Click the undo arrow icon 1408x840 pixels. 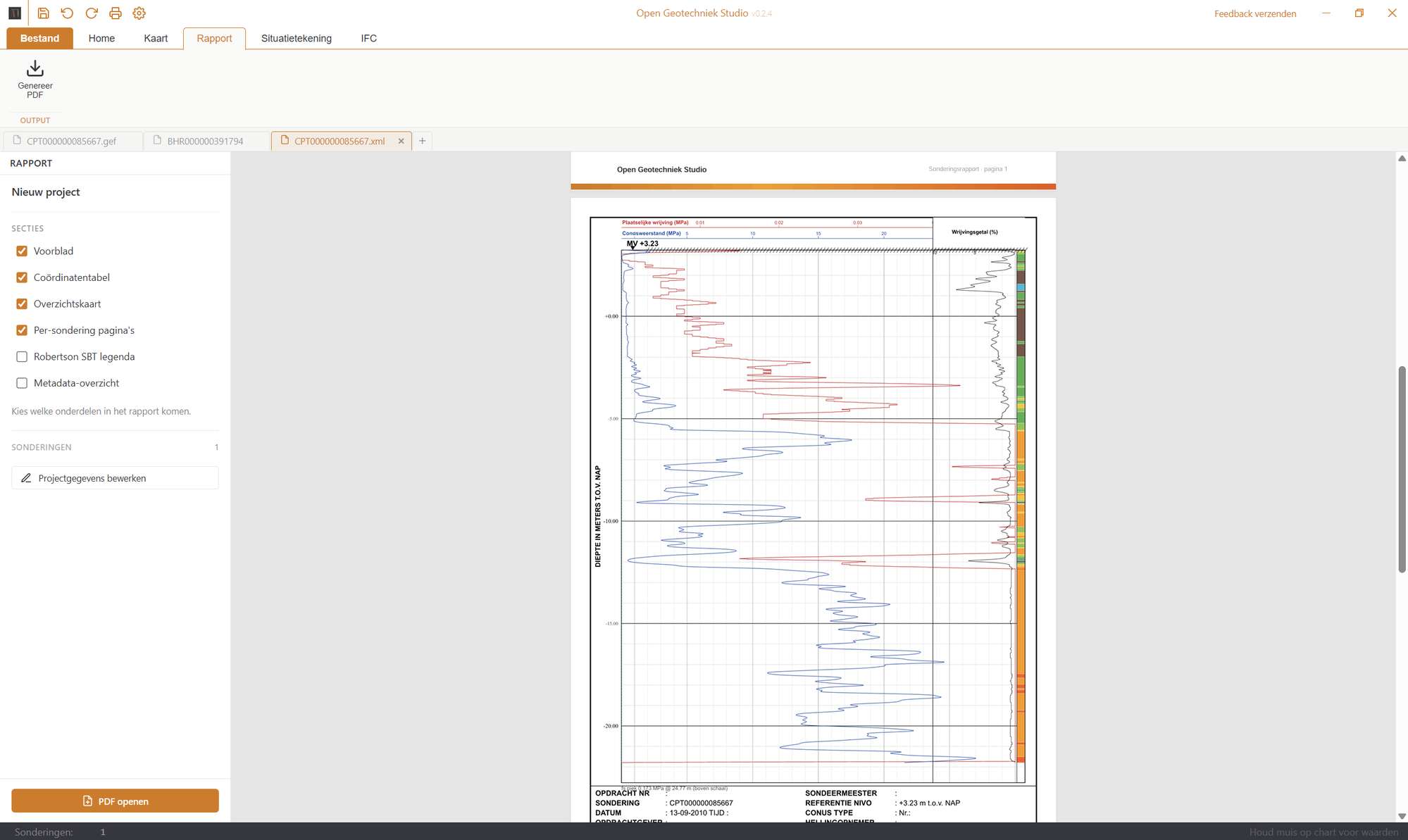coord(67,13)
